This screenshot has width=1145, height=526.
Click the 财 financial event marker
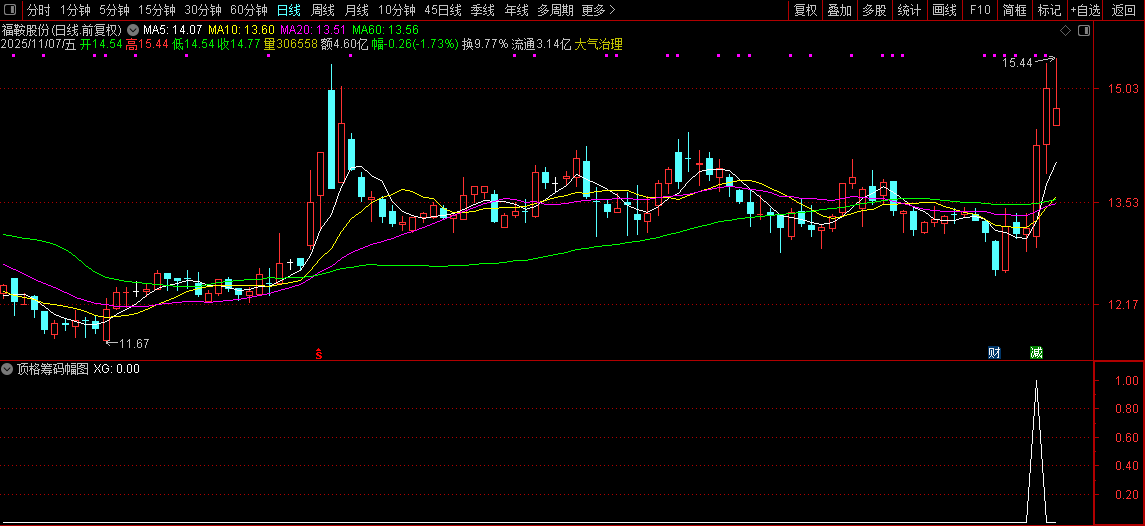(x=994, y=353)
